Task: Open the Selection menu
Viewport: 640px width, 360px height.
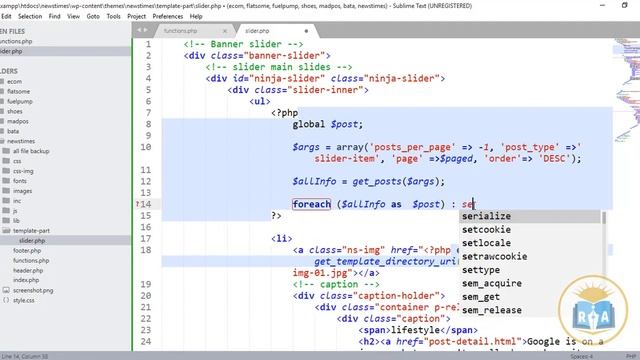Action: point(30,16)
